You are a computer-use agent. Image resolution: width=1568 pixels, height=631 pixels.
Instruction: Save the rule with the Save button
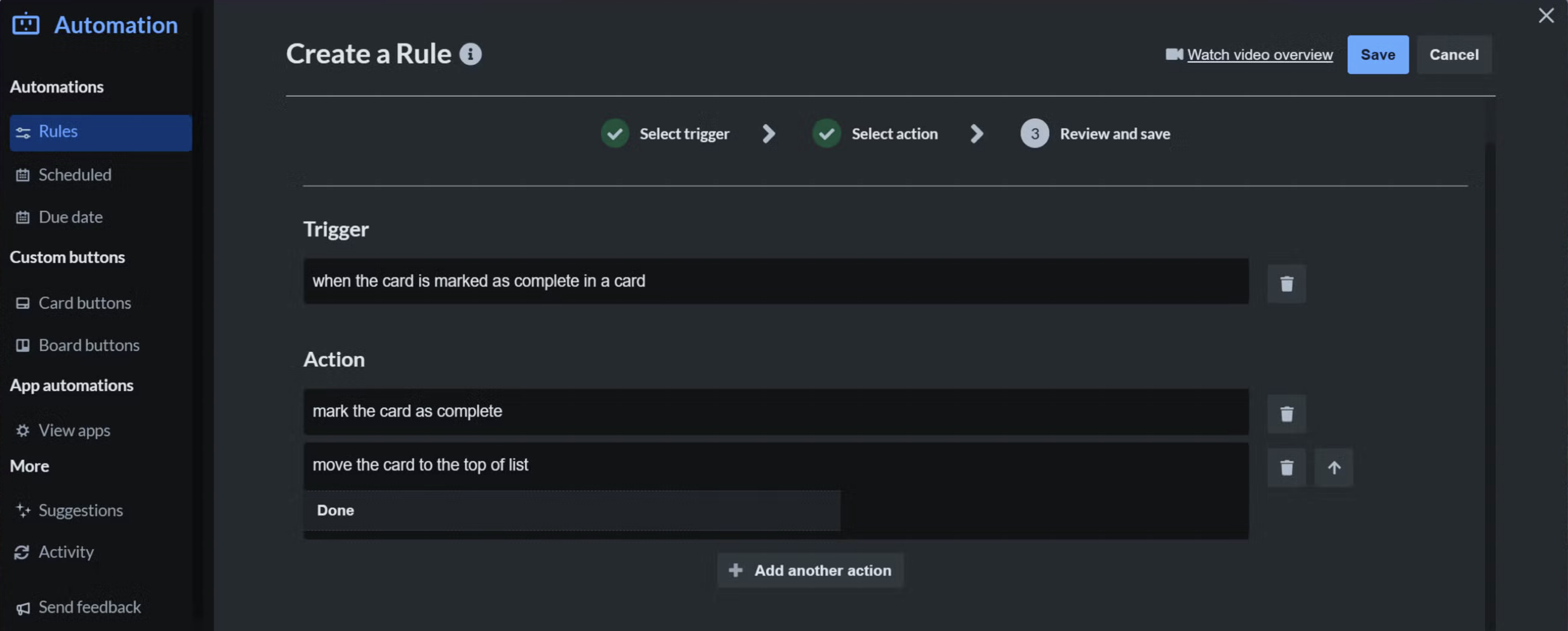coord(1377,55)
